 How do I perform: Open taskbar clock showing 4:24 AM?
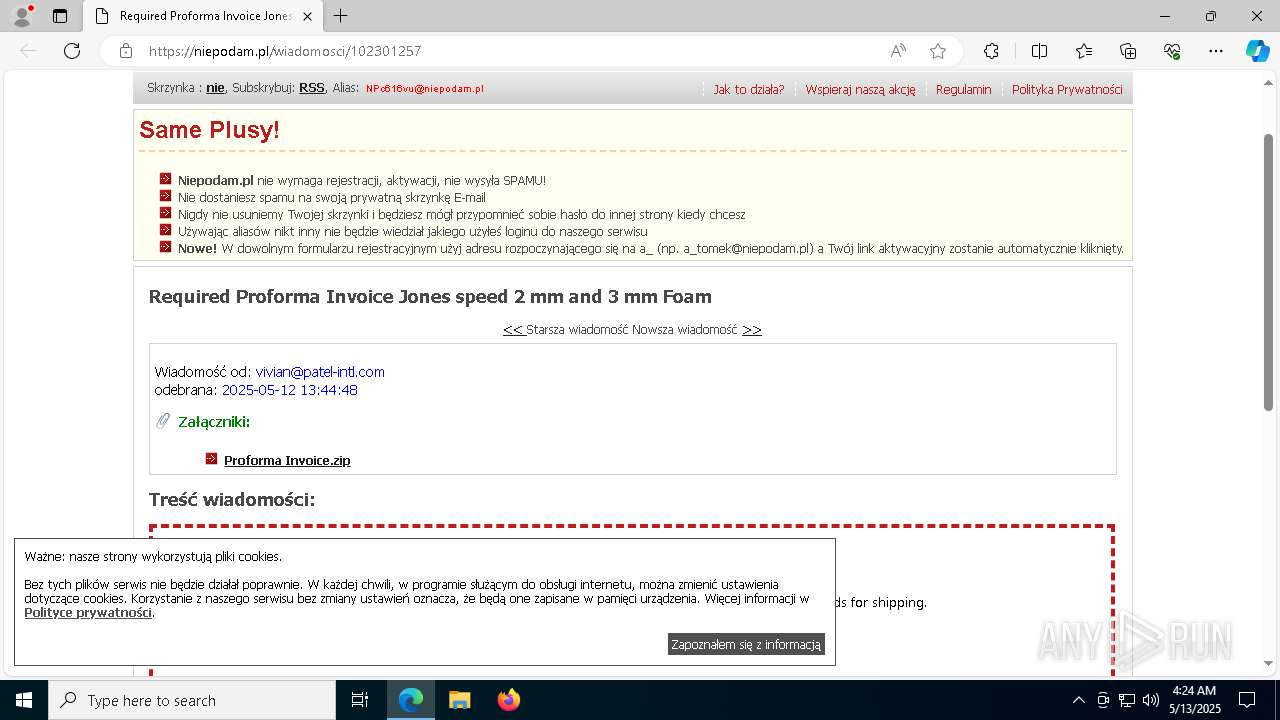click(x=1195, y=700)
